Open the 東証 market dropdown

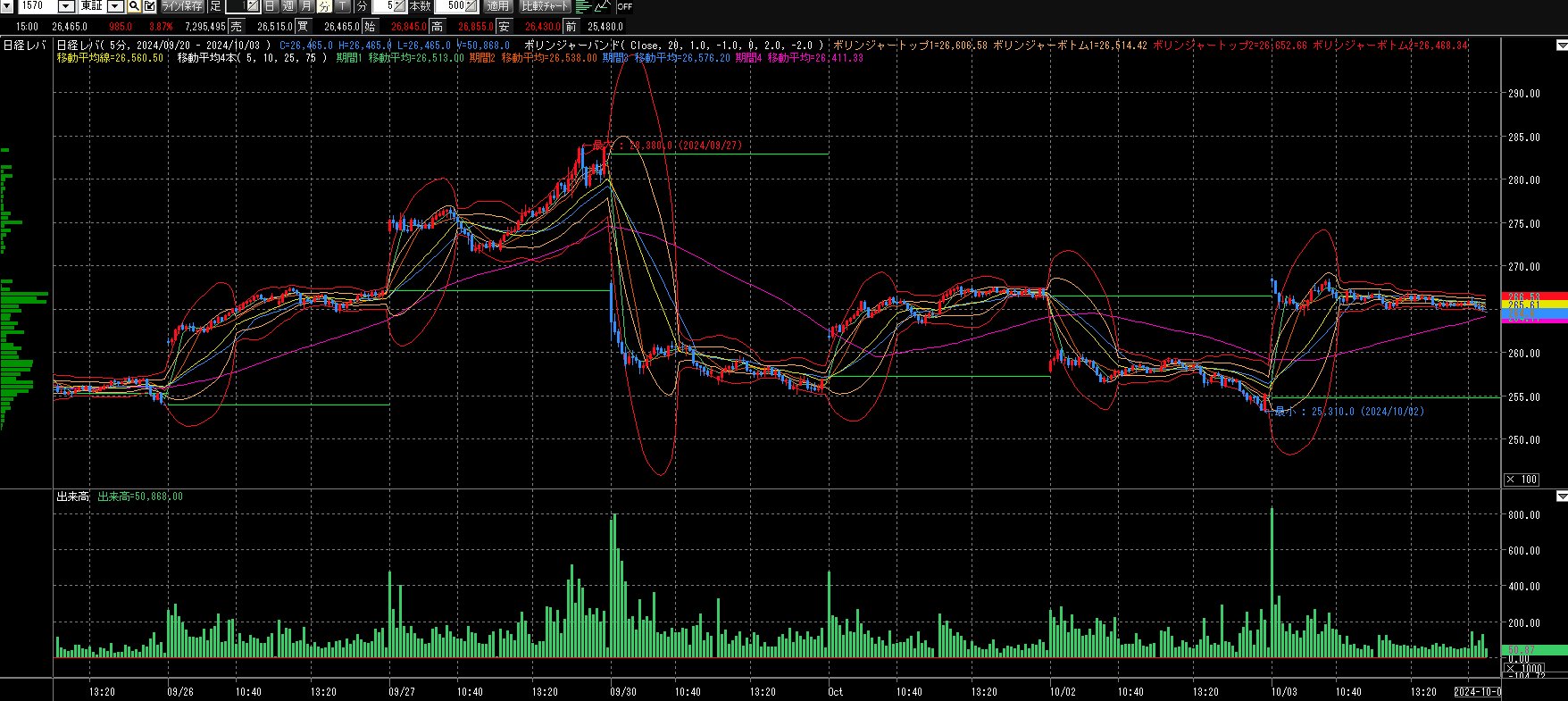click(115, 6)
